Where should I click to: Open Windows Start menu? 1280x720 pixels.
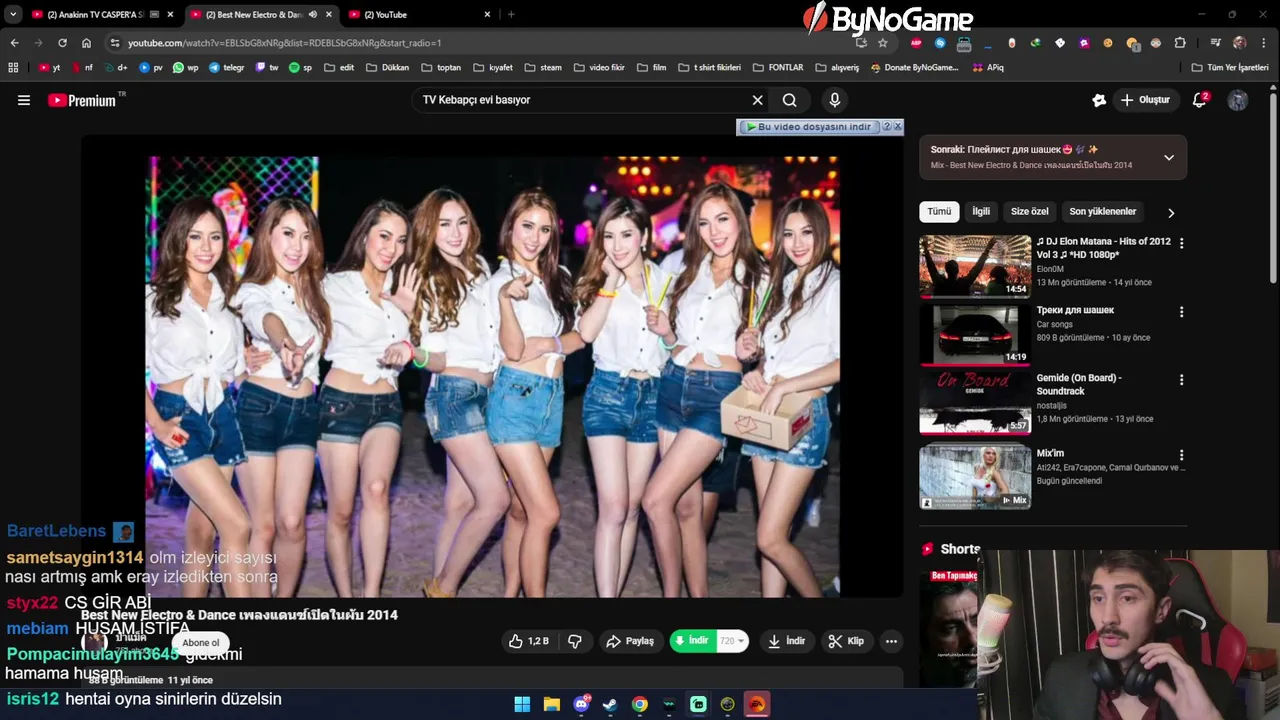click(x=522, y=704)
